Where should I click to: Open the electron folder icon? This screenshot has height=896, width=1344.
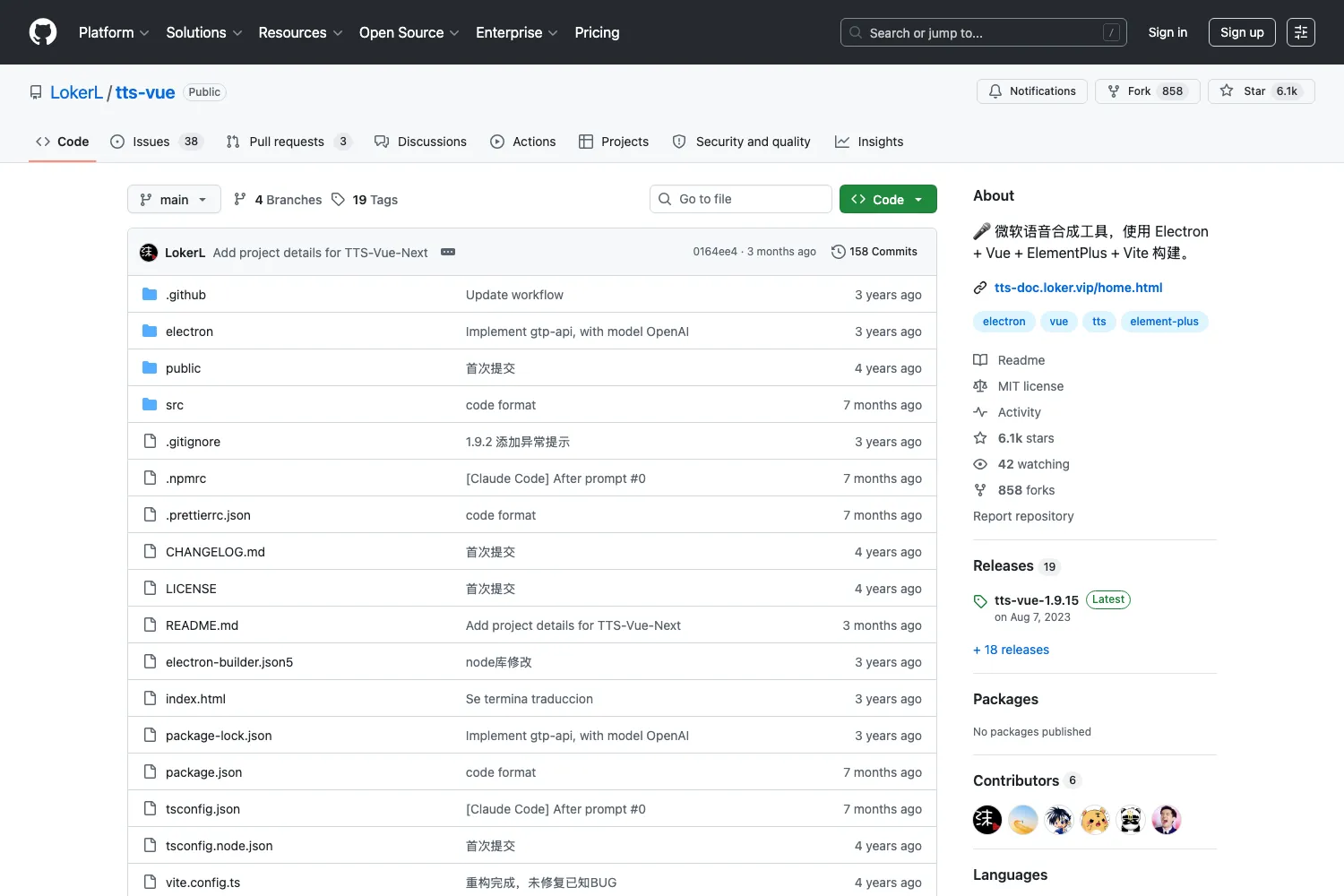coord(150,331)
